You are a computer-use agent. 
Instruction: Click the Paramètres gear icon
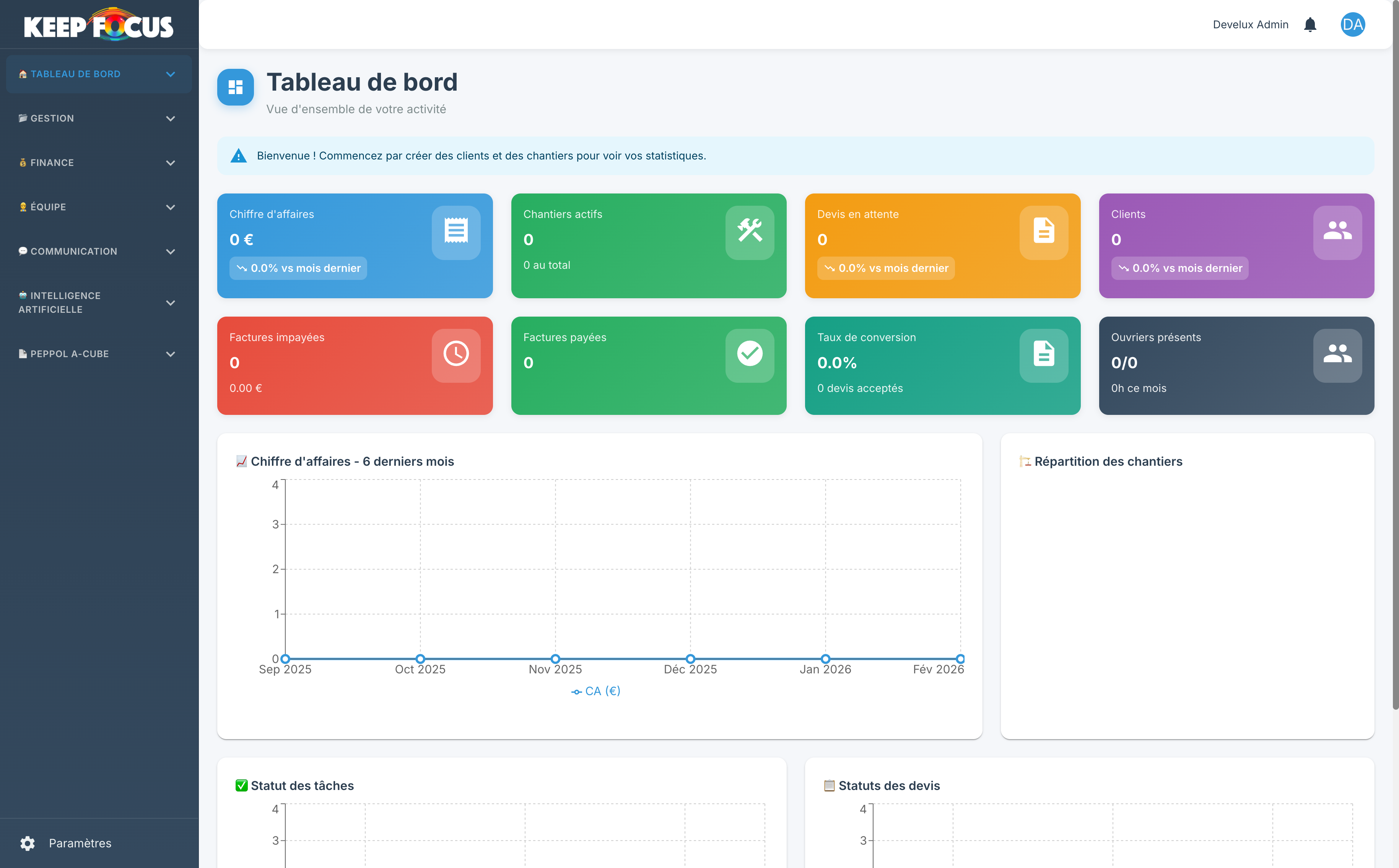pos(28,843)
